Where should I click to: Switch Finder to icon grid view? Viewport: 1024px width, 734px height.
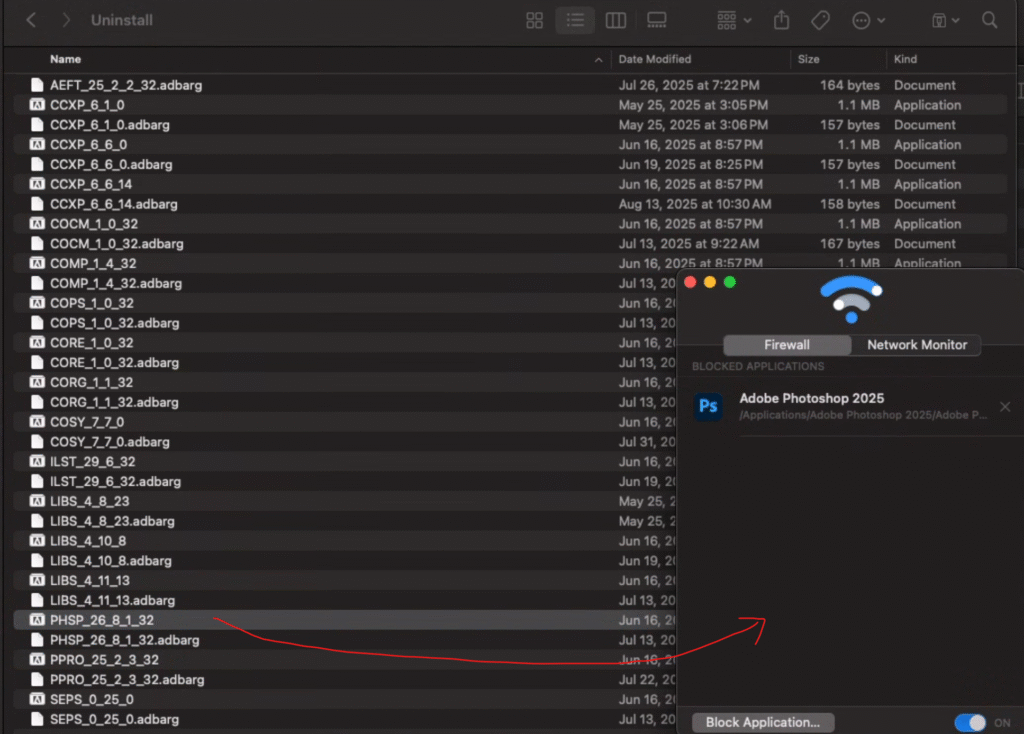[534, 20]
